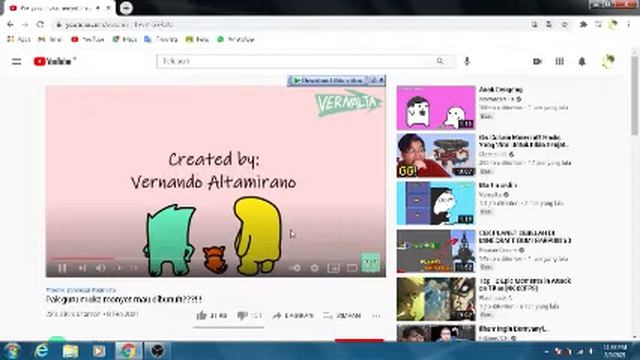The width and height of the screenshot is (640, 360).
Task: Open the Attack on Titan moments thumbnail
Action: (436, 299)
